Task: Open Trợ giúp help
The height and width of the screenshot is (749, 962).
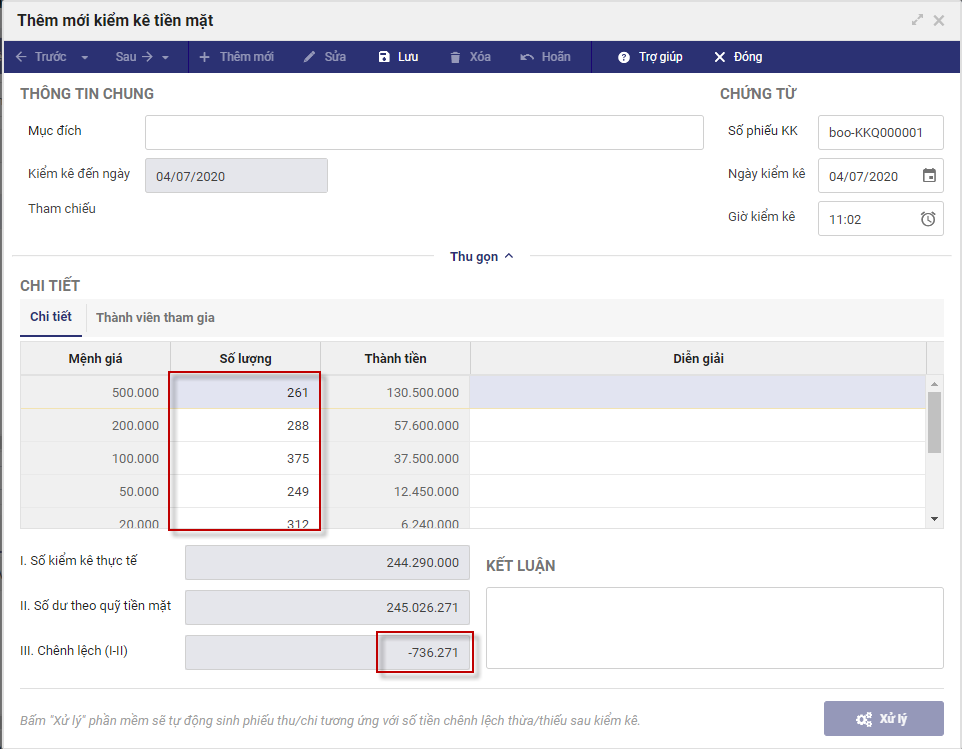Action: coord(650,57)
